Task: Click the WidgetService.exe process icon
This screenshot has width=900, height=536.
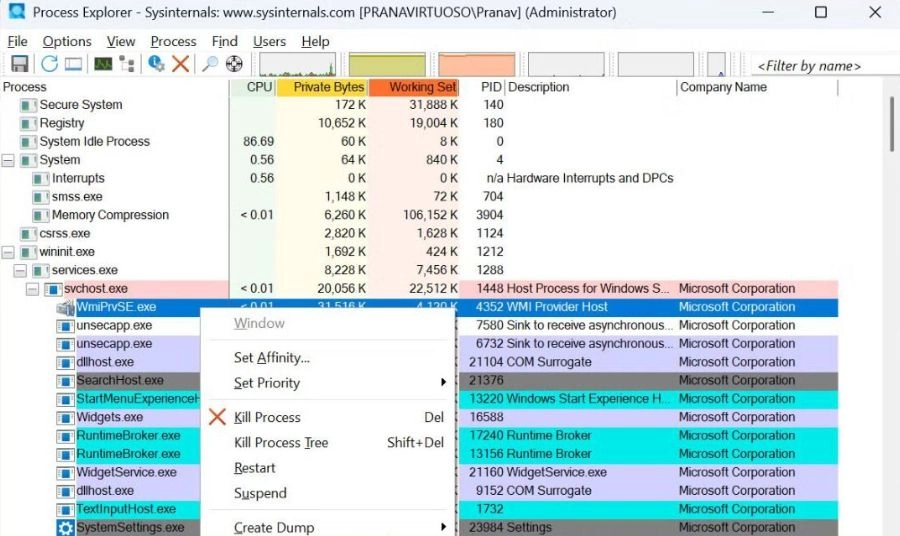Action: coord(65,473)
